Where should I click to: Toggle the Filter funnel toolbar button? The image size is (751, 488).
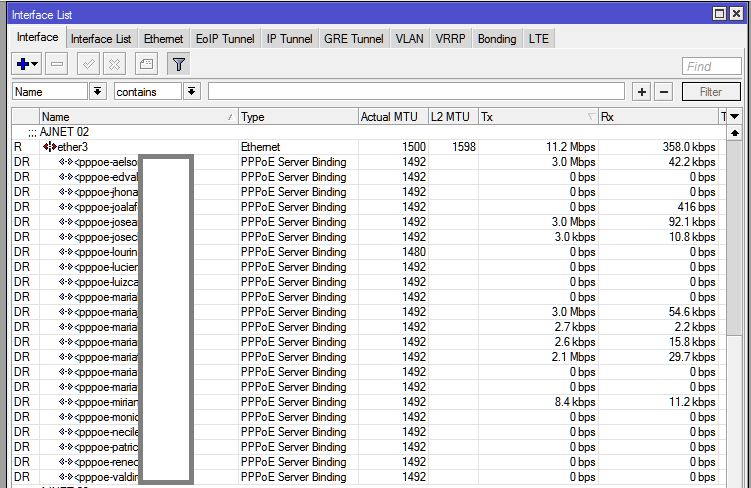[x=179, y=64]
